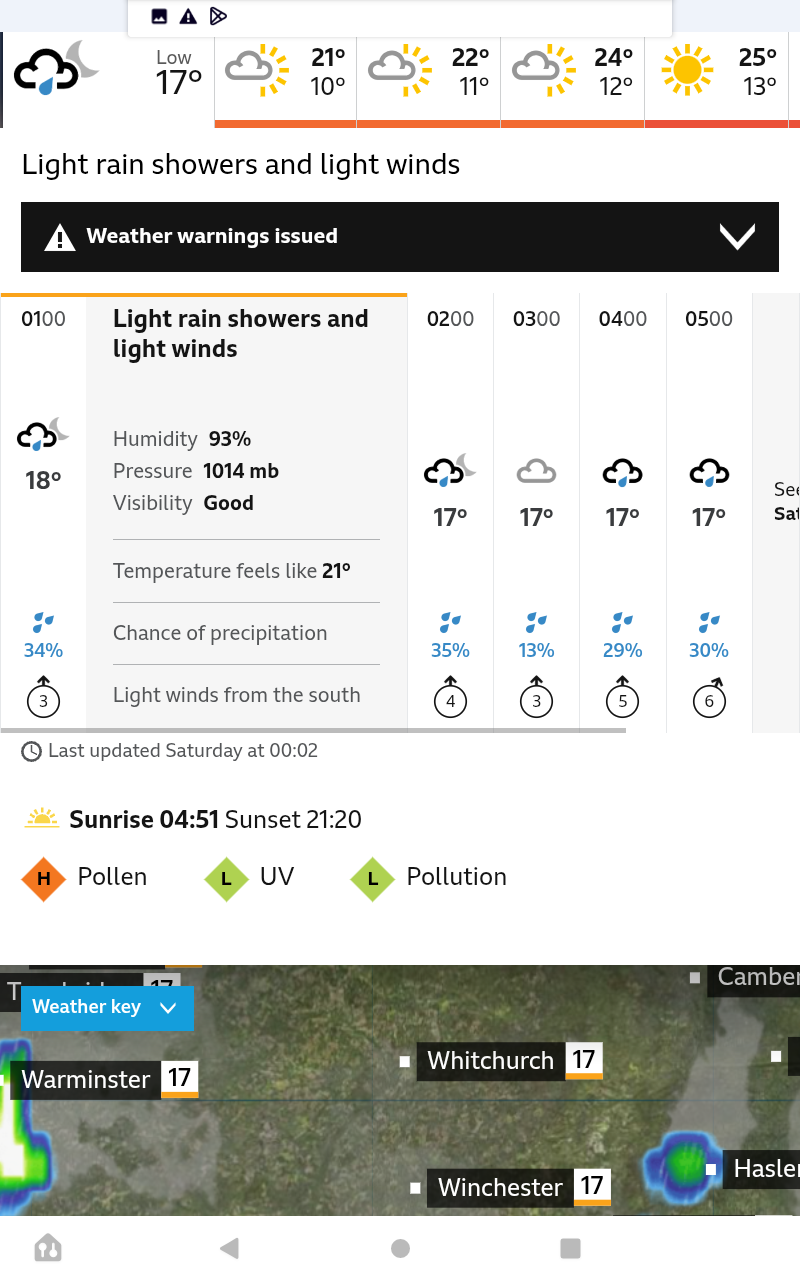Image resolution: width=800 pixels, height=1280 pixels.
Task: Tap the green UV level diamond icon
Action: [x=226, y=879]
